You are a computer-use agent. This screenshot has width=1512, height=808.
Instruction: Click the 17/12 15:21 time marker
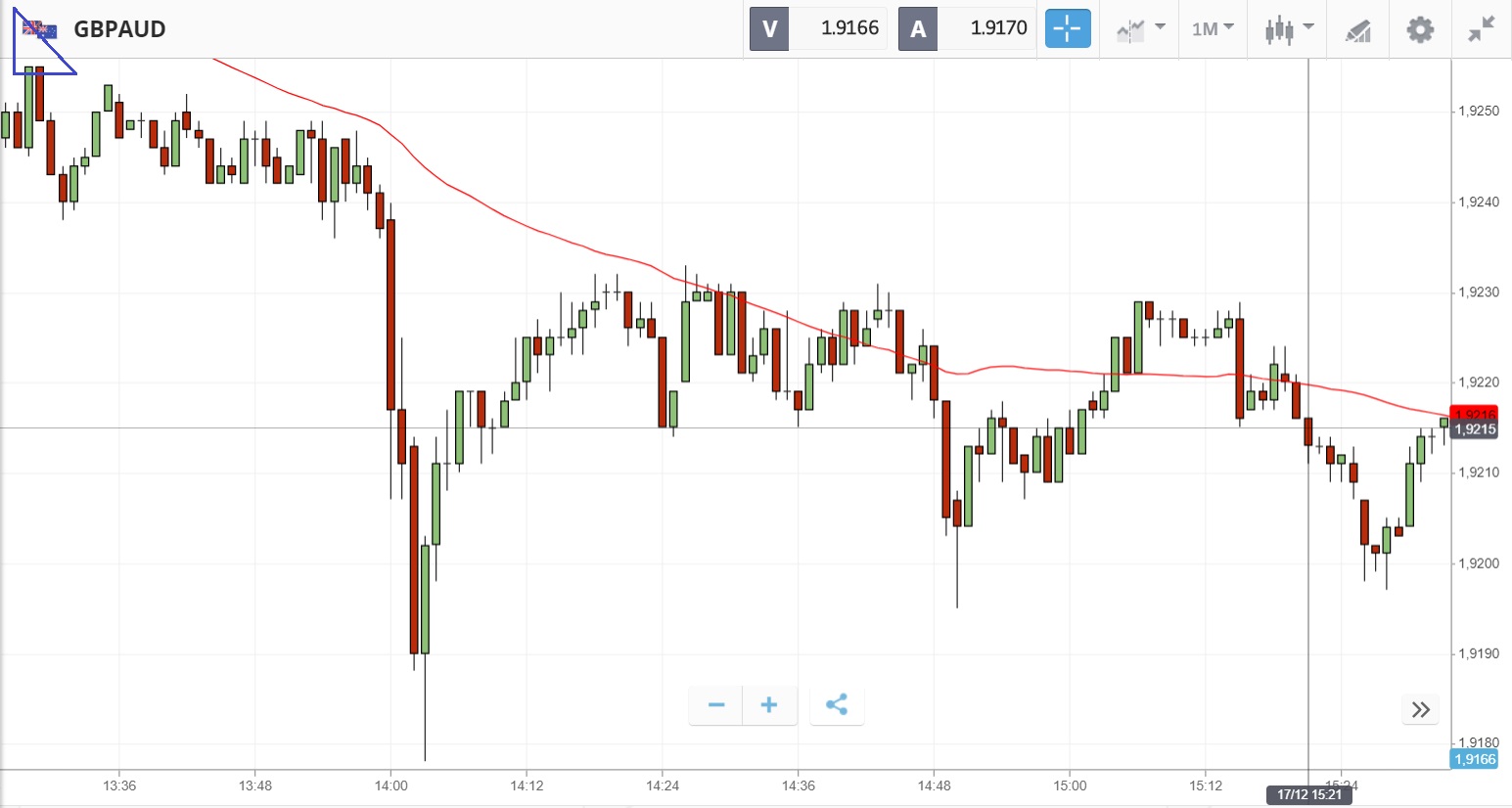[1308, 794]
